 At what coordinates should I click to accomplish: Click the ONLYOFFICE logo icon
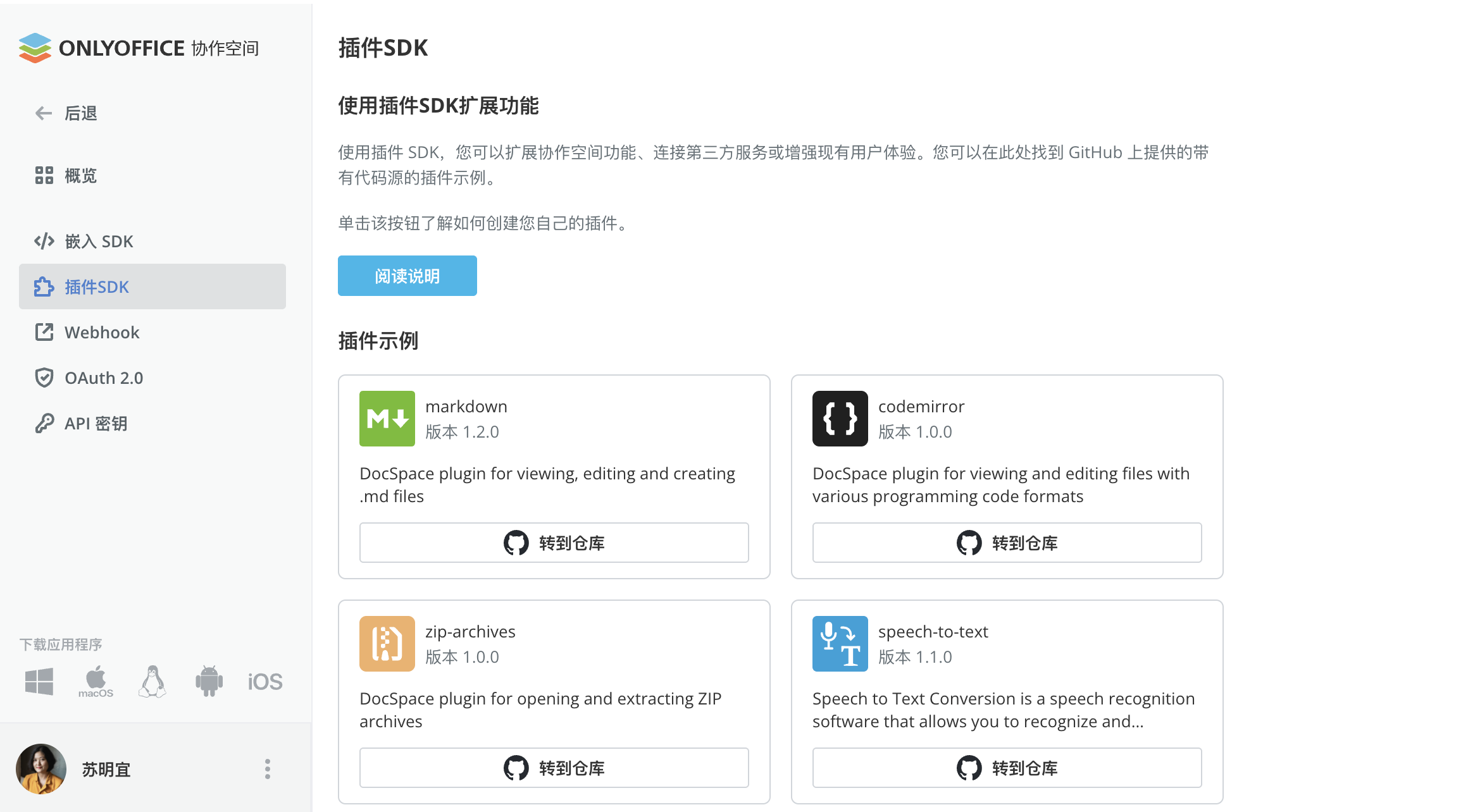coord(35,48)
